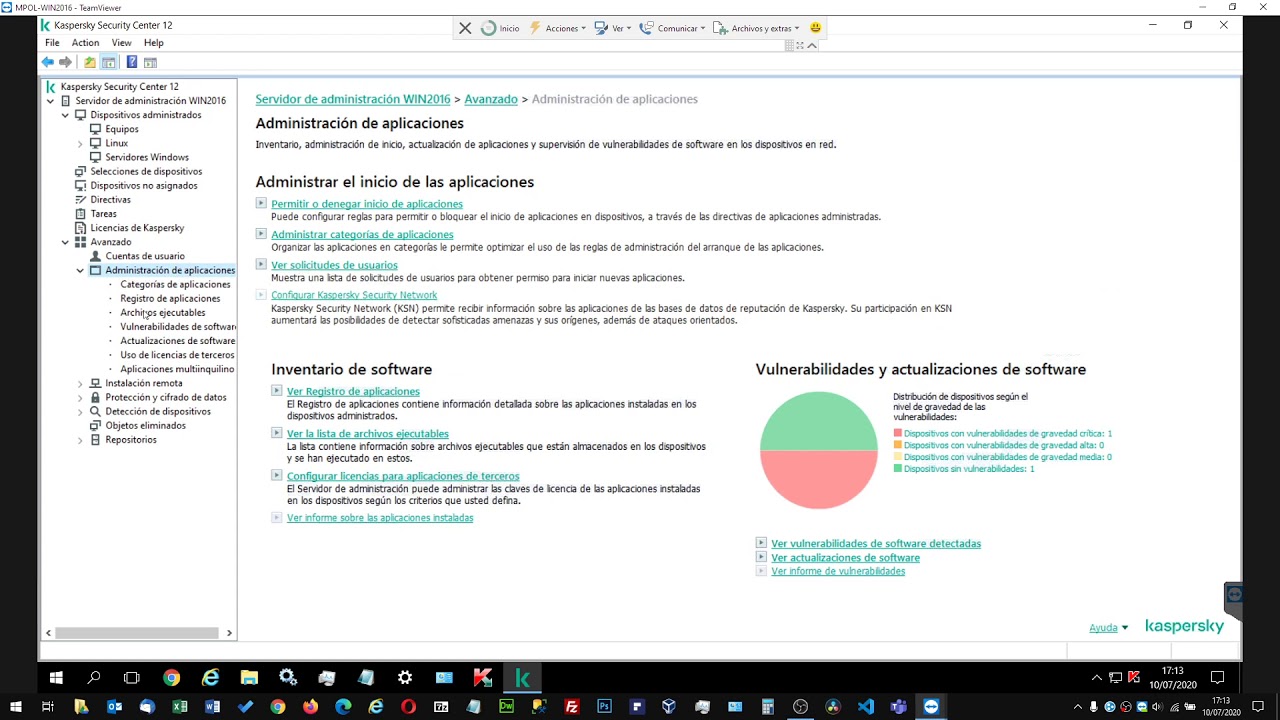Expand the Instalación remota node
Viewport: 1280px width, 720px height.
pos(80,383)
